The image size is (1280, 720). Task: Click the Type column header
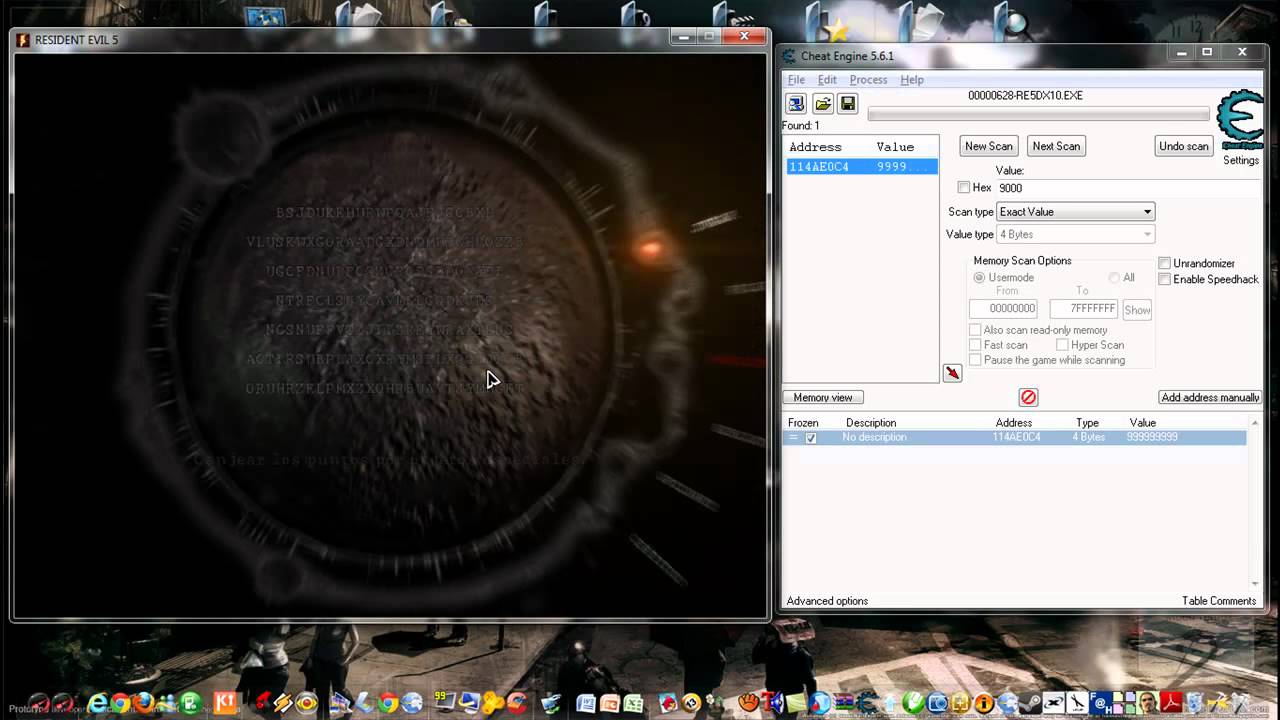pos(1087,423)
